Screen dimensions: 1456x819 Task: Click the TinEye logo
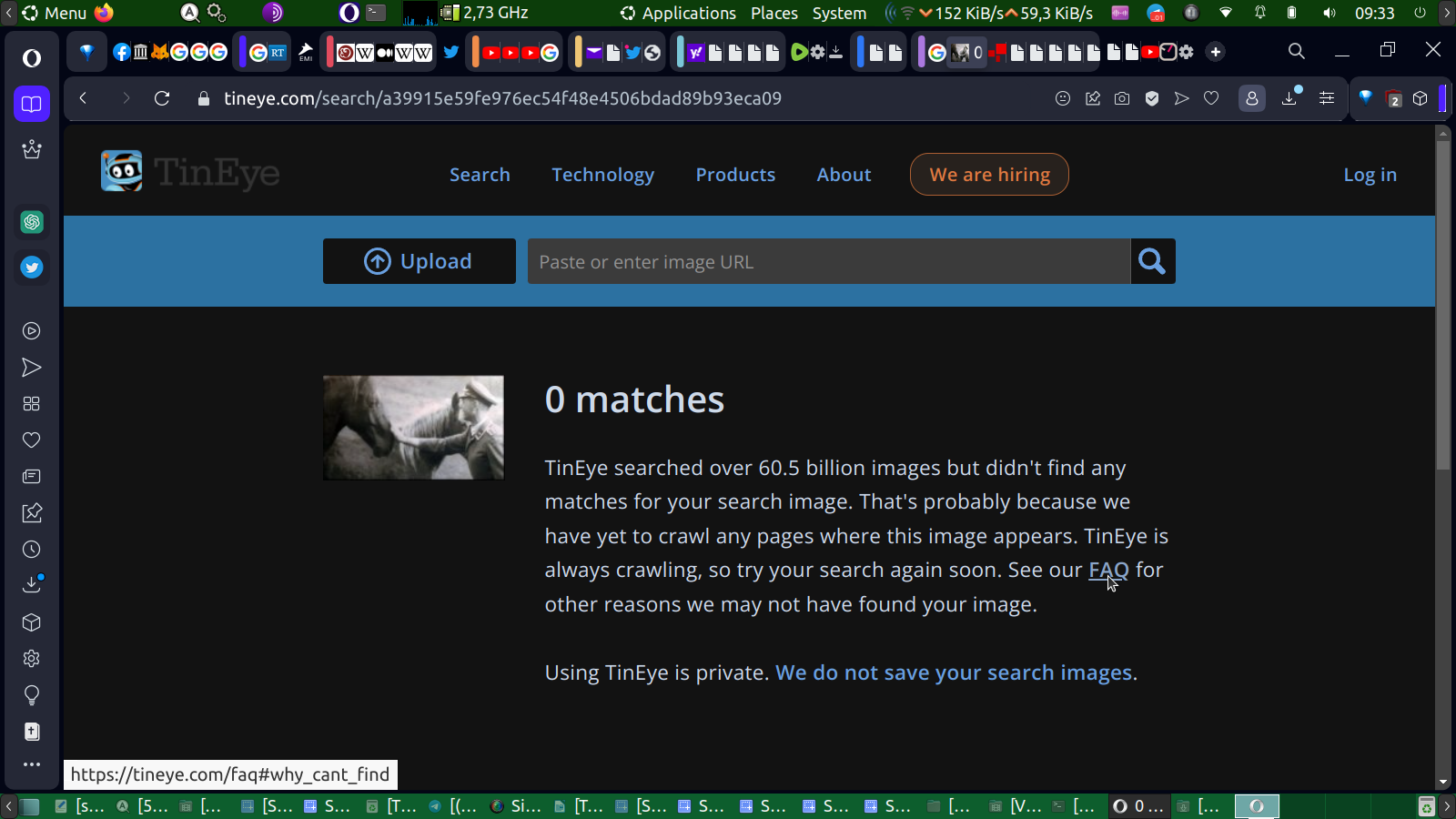point(190,171)
